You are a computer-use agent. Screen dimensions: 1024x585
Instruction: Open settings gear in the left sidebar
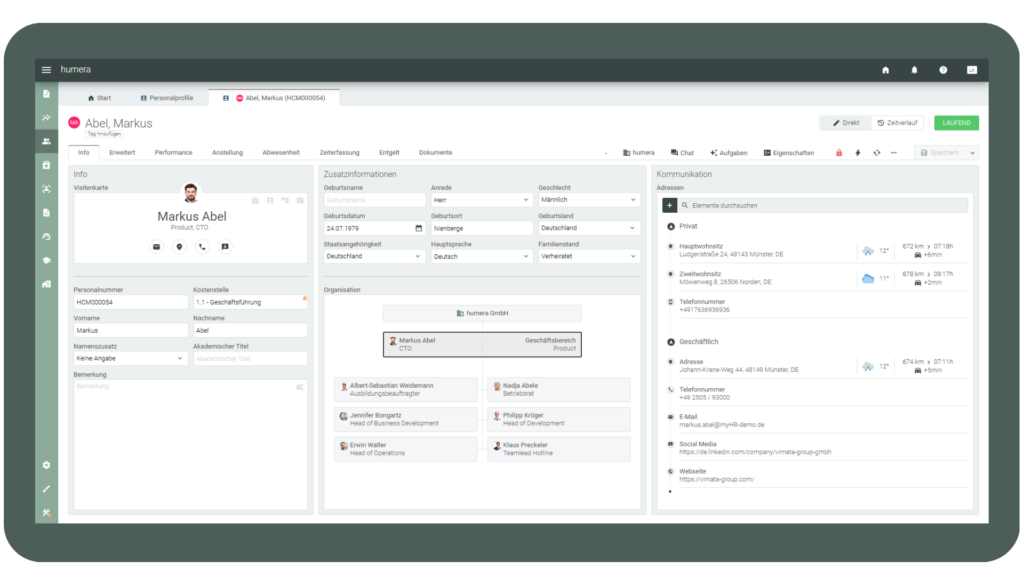pyautogui.click(x=46, y=465)
